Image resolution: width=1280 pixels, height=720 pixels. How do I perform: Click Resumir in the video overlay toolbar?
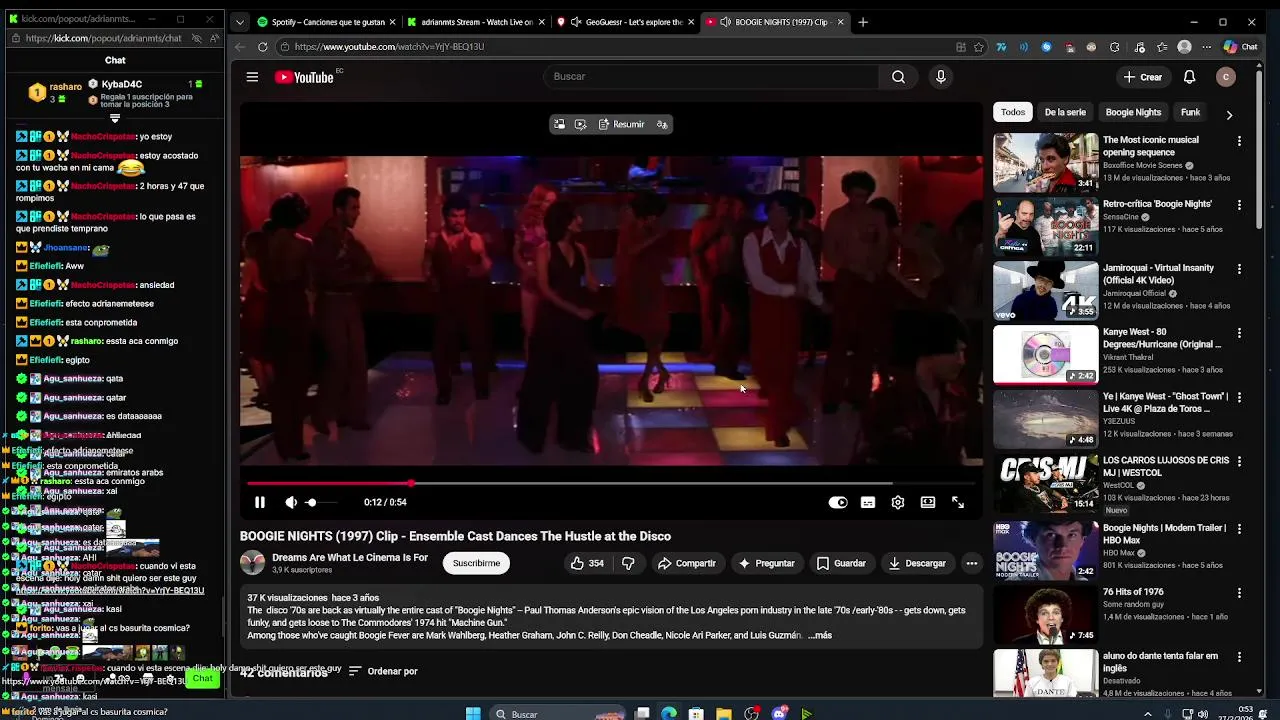(x=621, y=124)
